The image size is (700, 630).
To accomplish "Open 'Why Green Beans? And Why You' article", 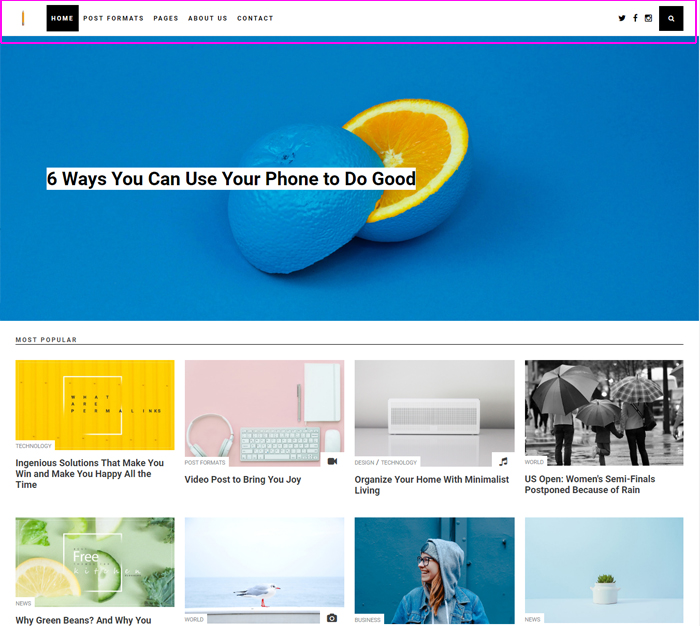I will [83, 620].
